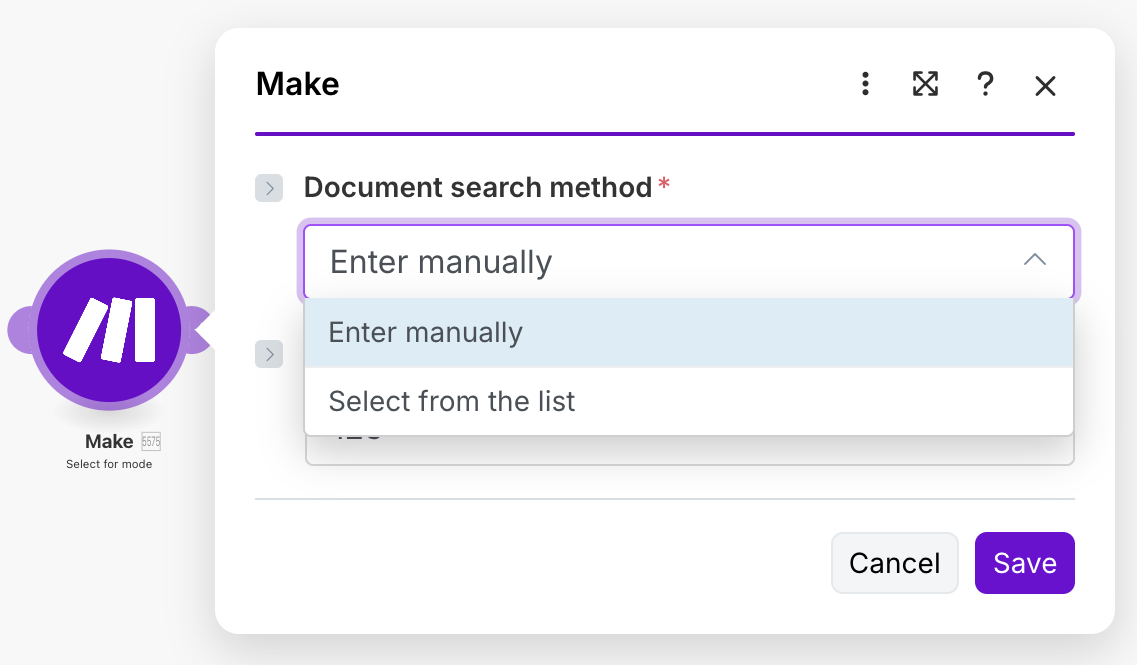1137x665 pixels.
Task: Collapse the dropdown using the up chevron
Action: [x=1035, y=260]
